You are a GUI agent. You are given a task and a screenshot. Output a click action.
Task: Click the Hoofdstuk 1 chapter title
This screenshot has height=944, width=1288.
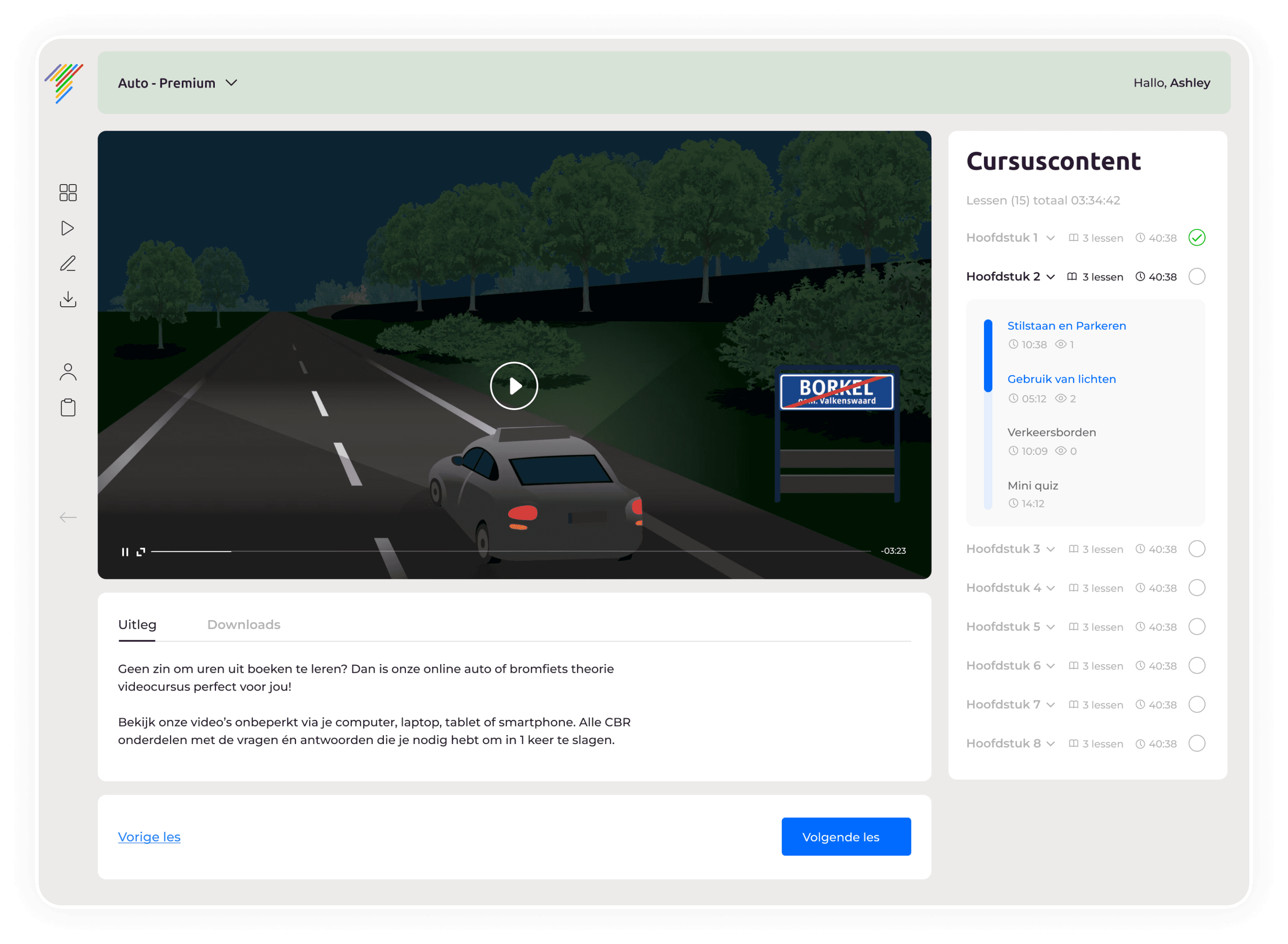tap(1002, 238)
